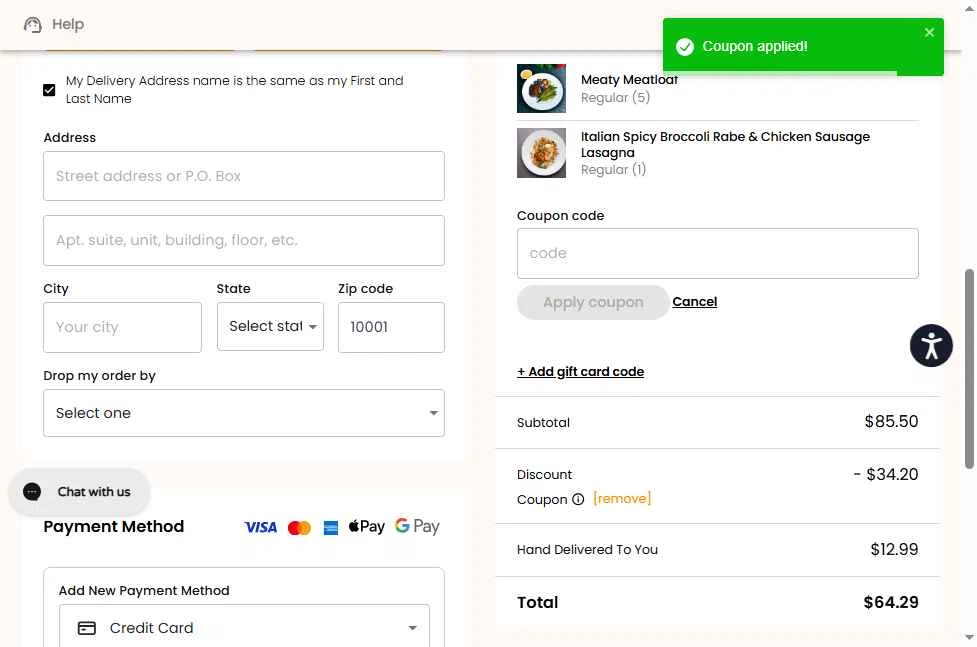Focus the Apt, suite, unit input field
Image resolution: width=977 pixels, height=647 pixels.
244,241
